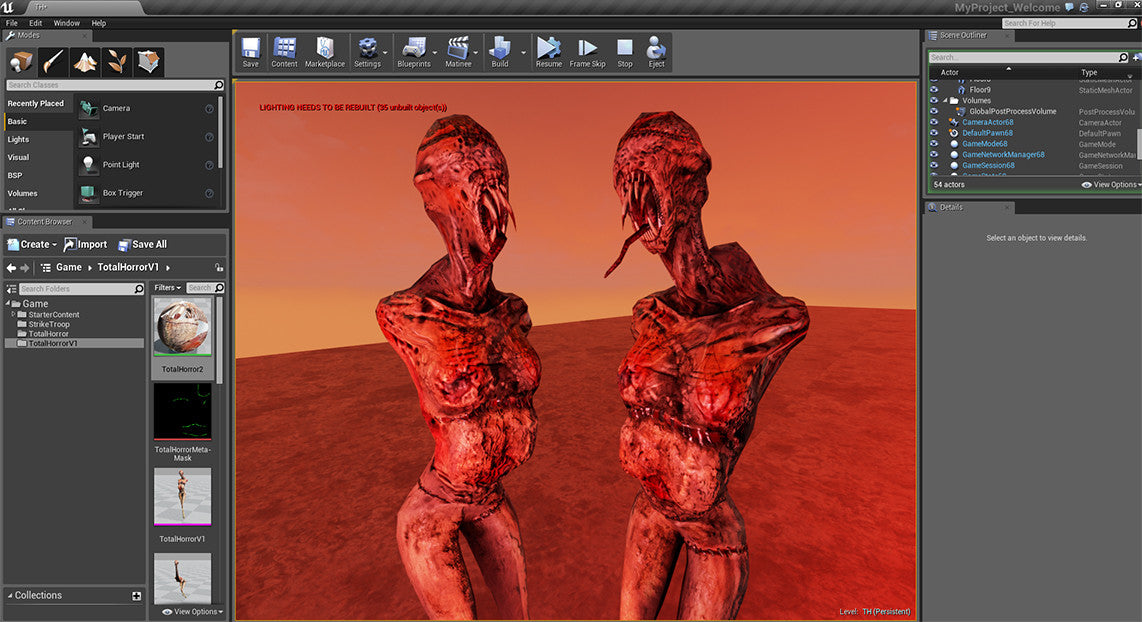Viewport: 1142px width, 622px height.
Task: Click the Search For Help field
Action: [1069, 23]
